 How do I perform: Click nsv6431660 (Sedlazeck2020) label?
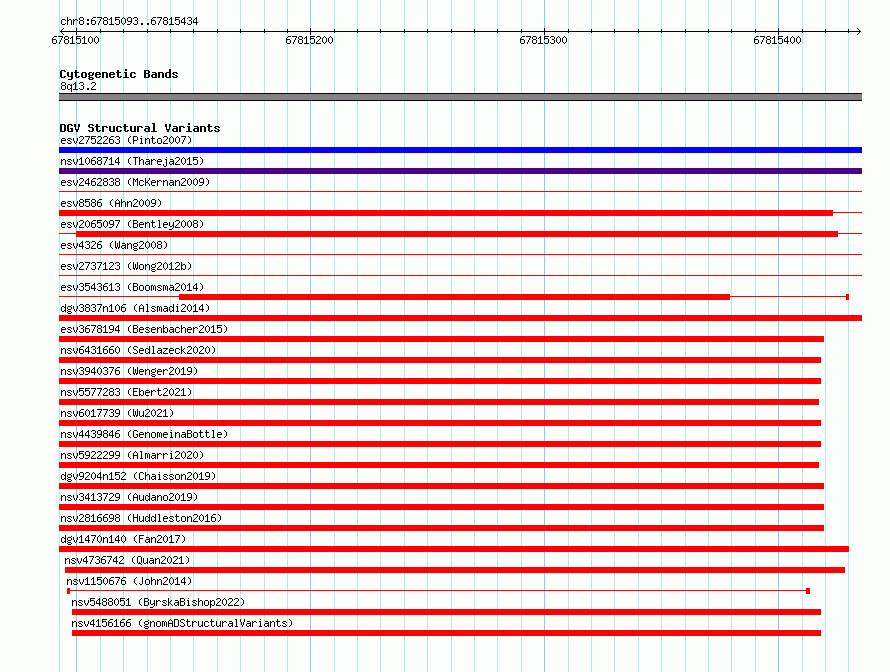click(x=138, y=350)
